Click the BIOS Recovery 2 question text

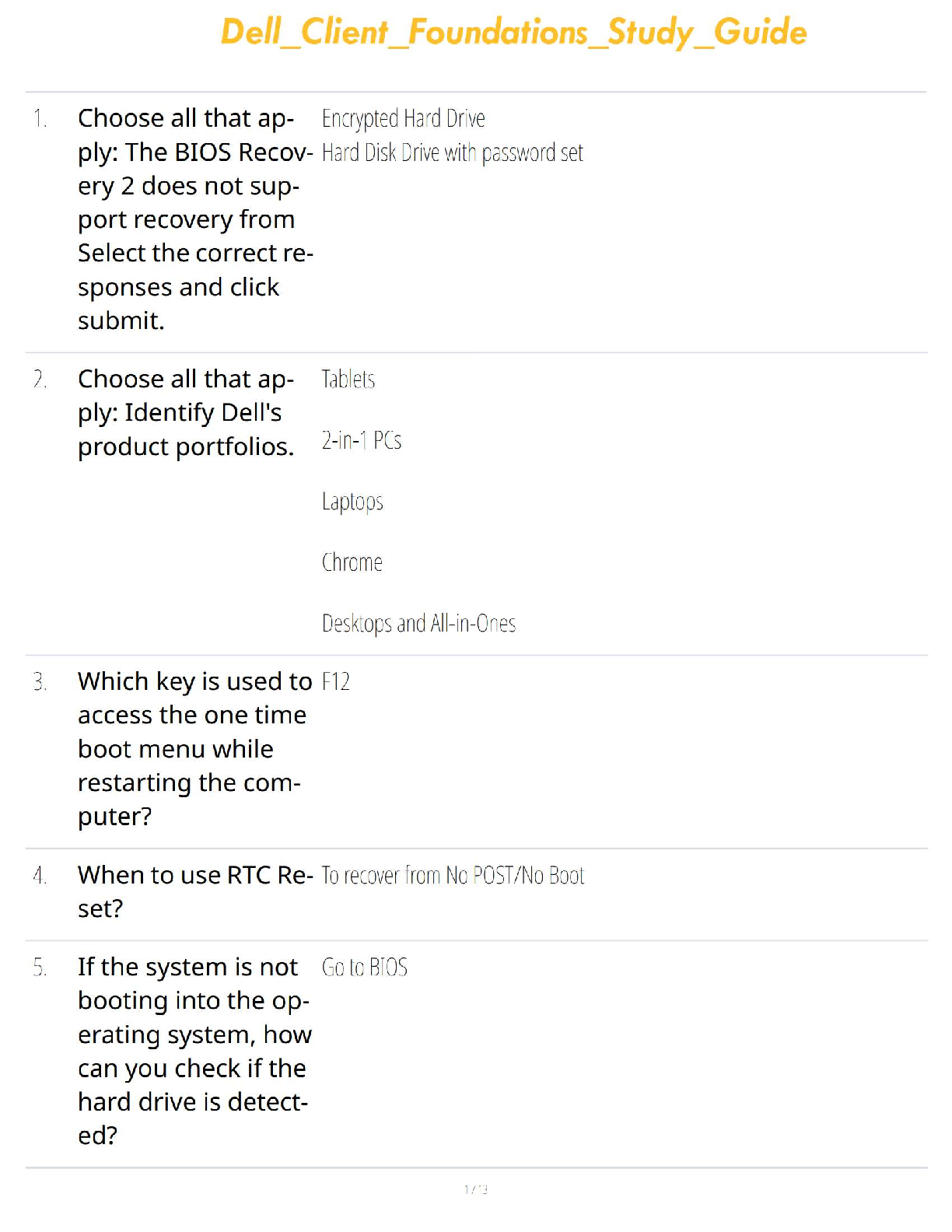click(x=194, y=219)
